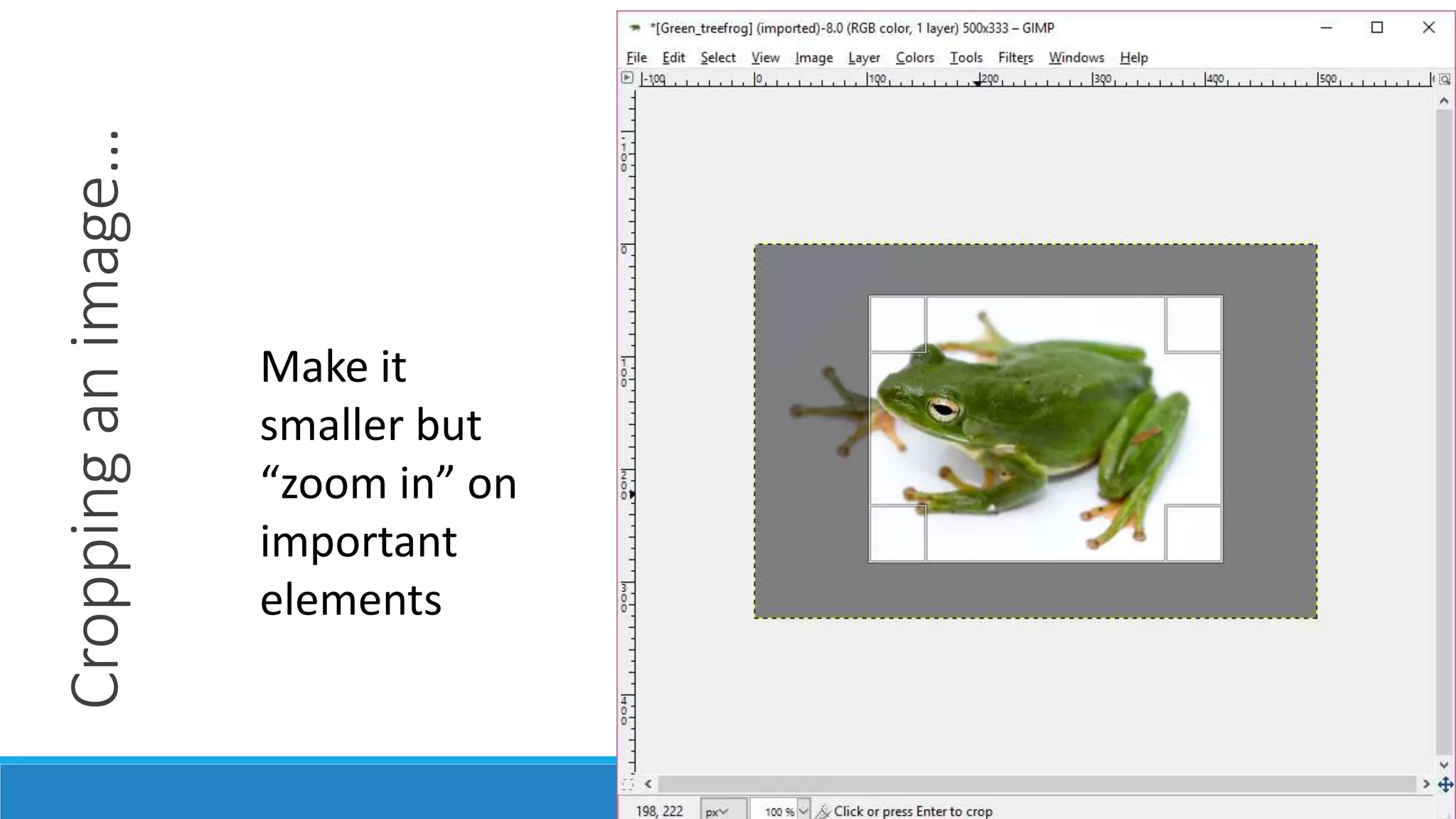The height and width of the screenshot is (819, 1456).
Task: Open the File menu in GIMP
Action: point(636,58)
